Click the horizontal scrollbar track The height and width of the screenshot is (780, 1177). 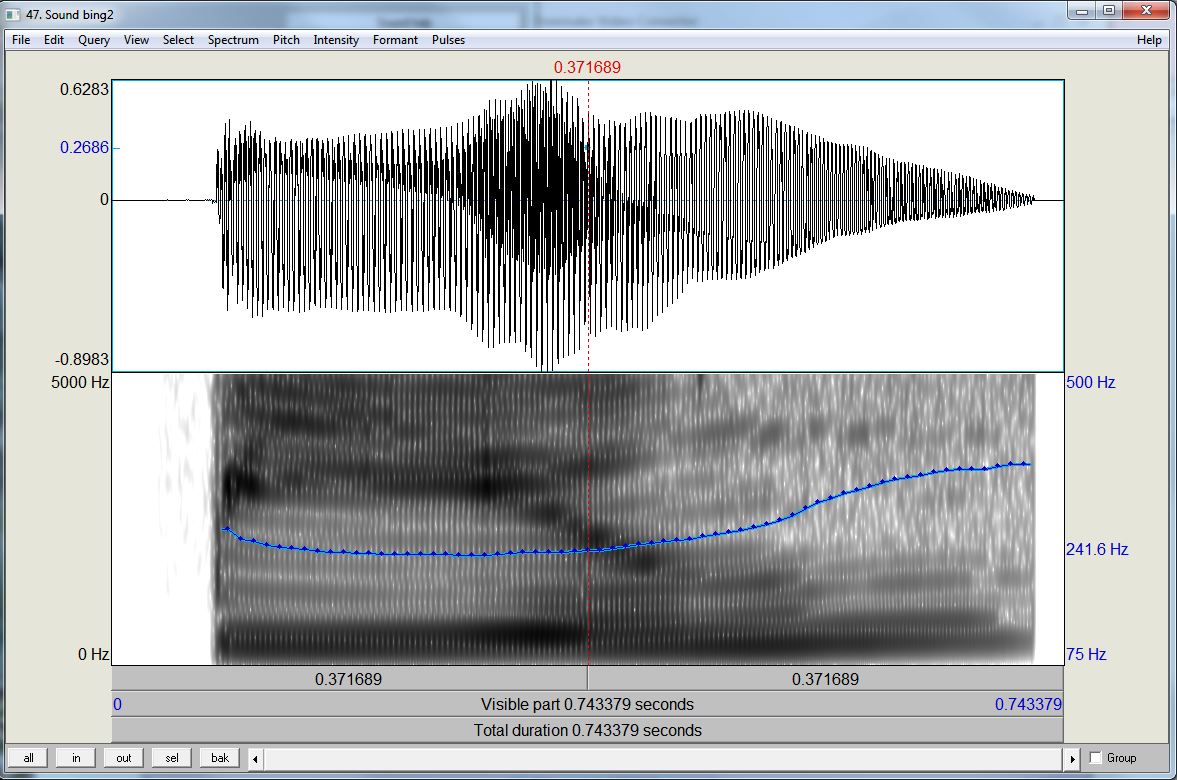tap(664, 759)
